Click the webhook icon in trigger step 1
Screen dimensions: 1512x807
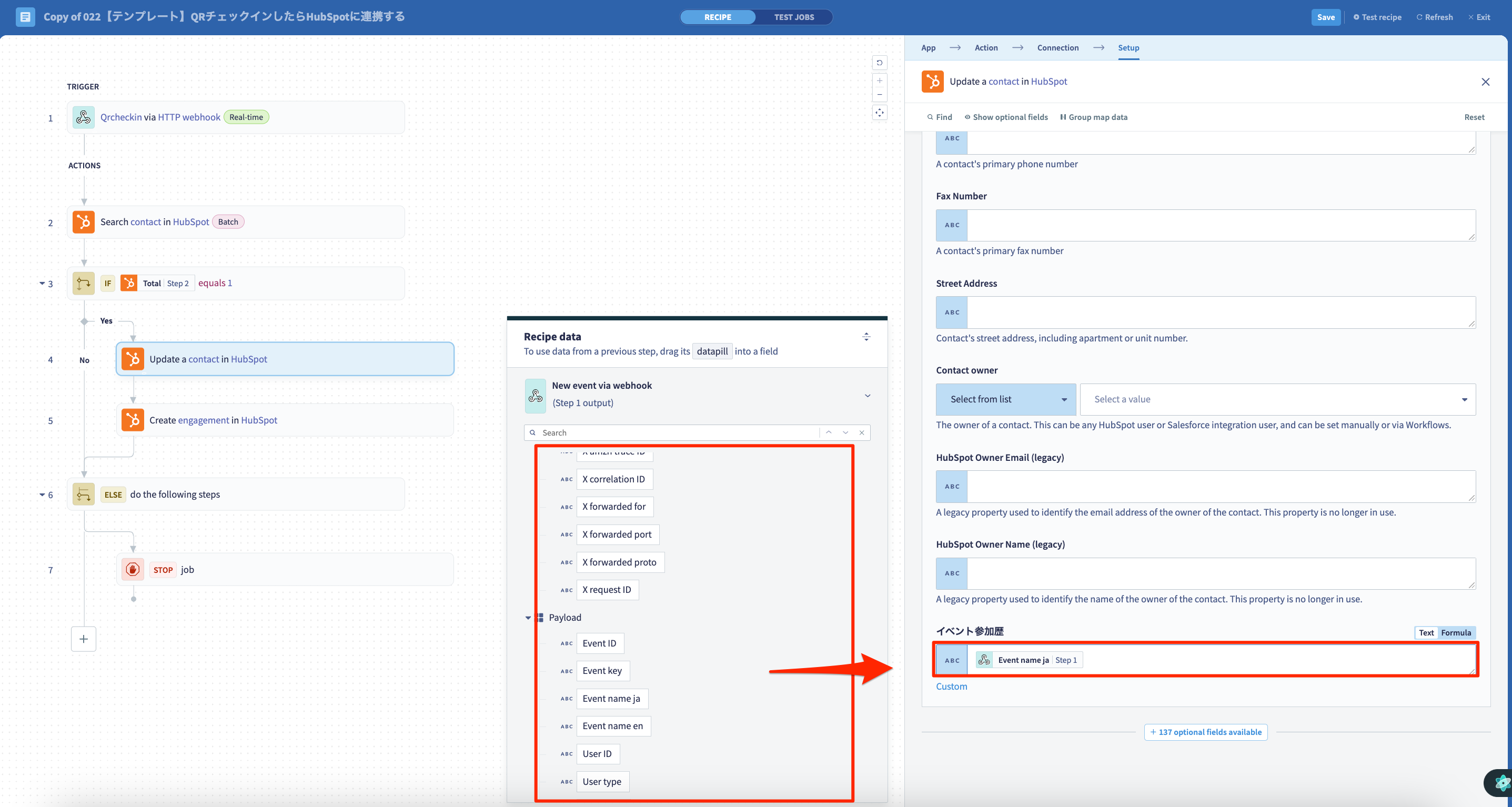pyautogui.click(x=83, y=117)
